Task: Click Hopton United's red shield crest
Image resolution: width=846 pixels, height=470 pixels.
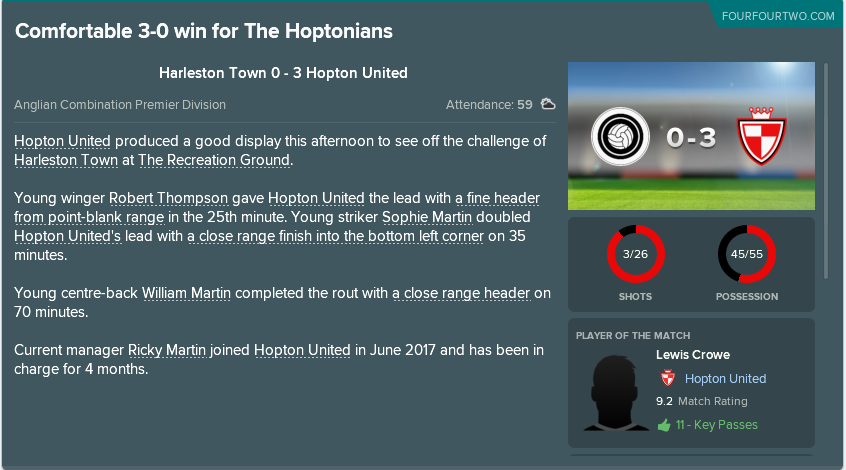Action: coord(761,136)
